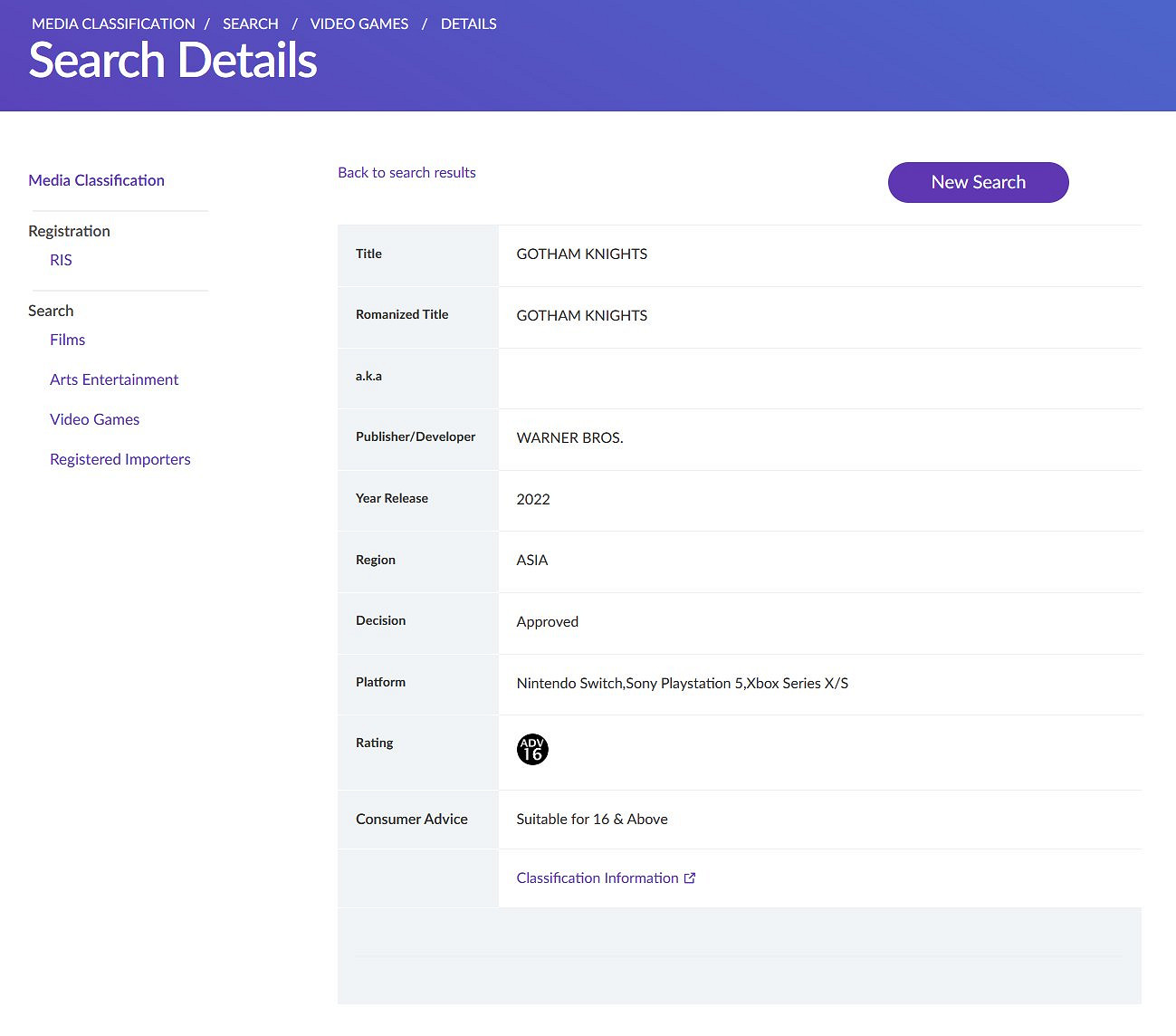Screen dimensions: 1176x1036
Task: Open the Films search in sidebar
Action: [68, 341]
